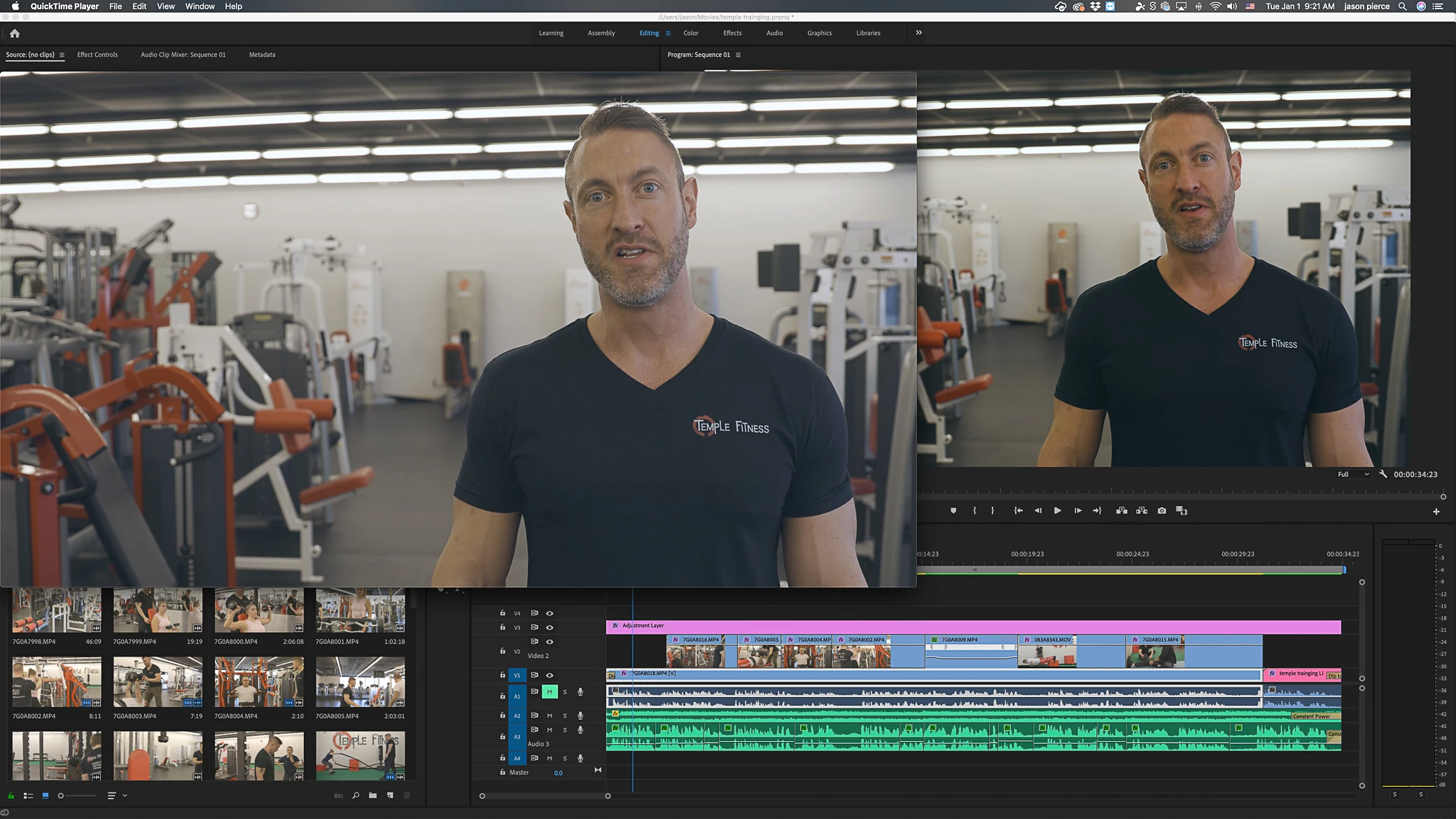1456x819 pixels.
Task: Click the Add Marker button
Action: coord(953,511)
